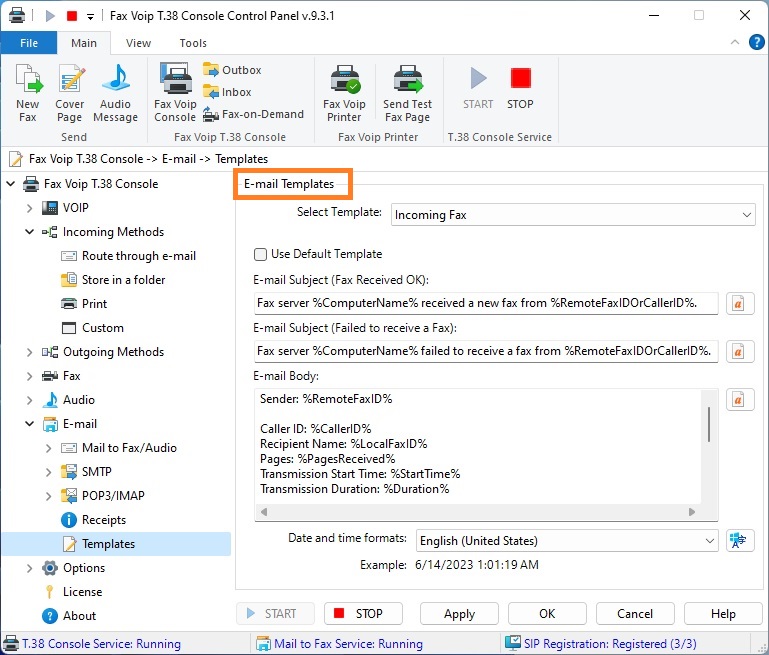Insert variable into E-mail Body field

coord(740,400)
